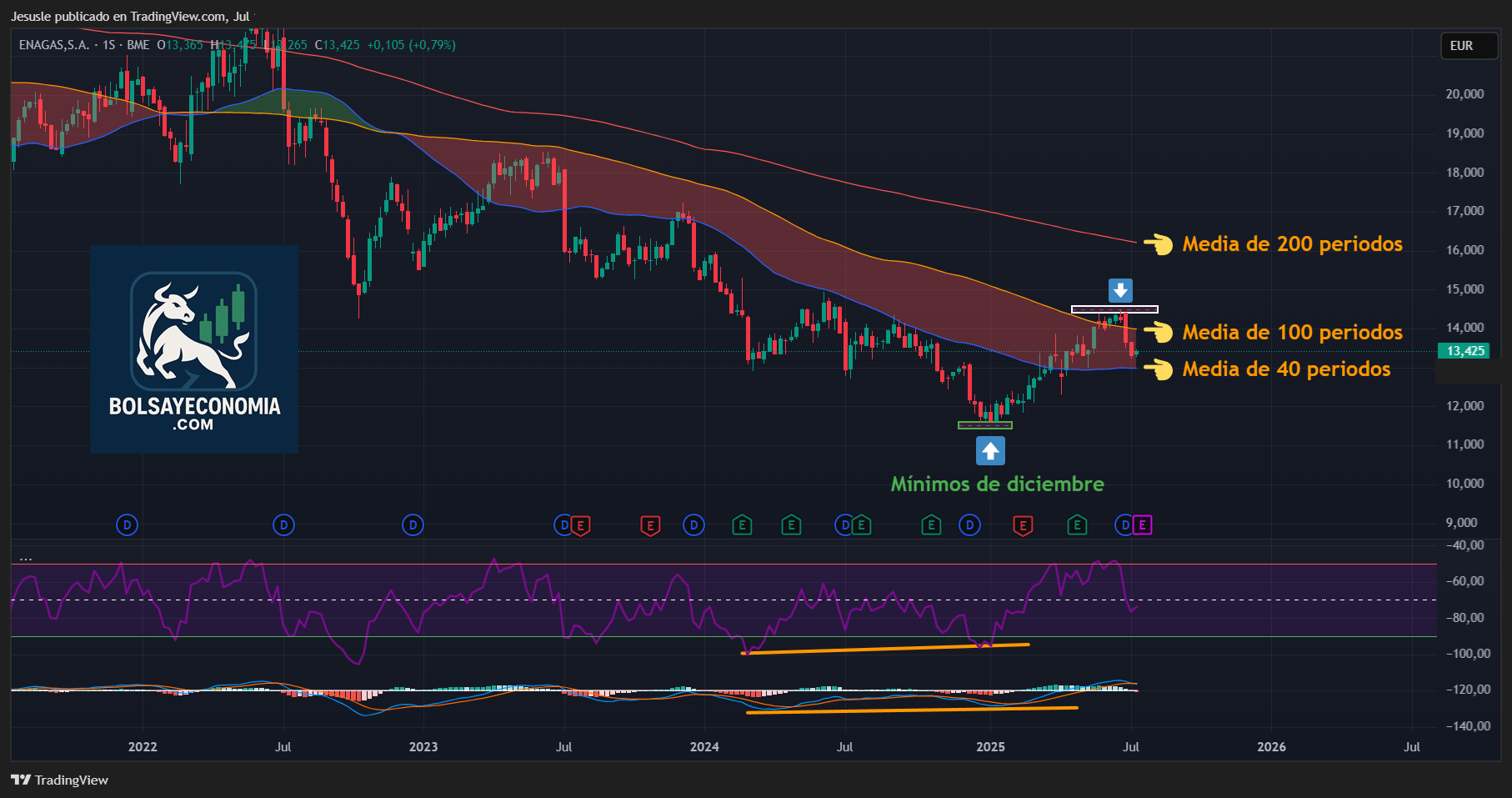Click the +0,105 (+0,79%) change value
Screen dimensions: 1512x798
[411, 45]
